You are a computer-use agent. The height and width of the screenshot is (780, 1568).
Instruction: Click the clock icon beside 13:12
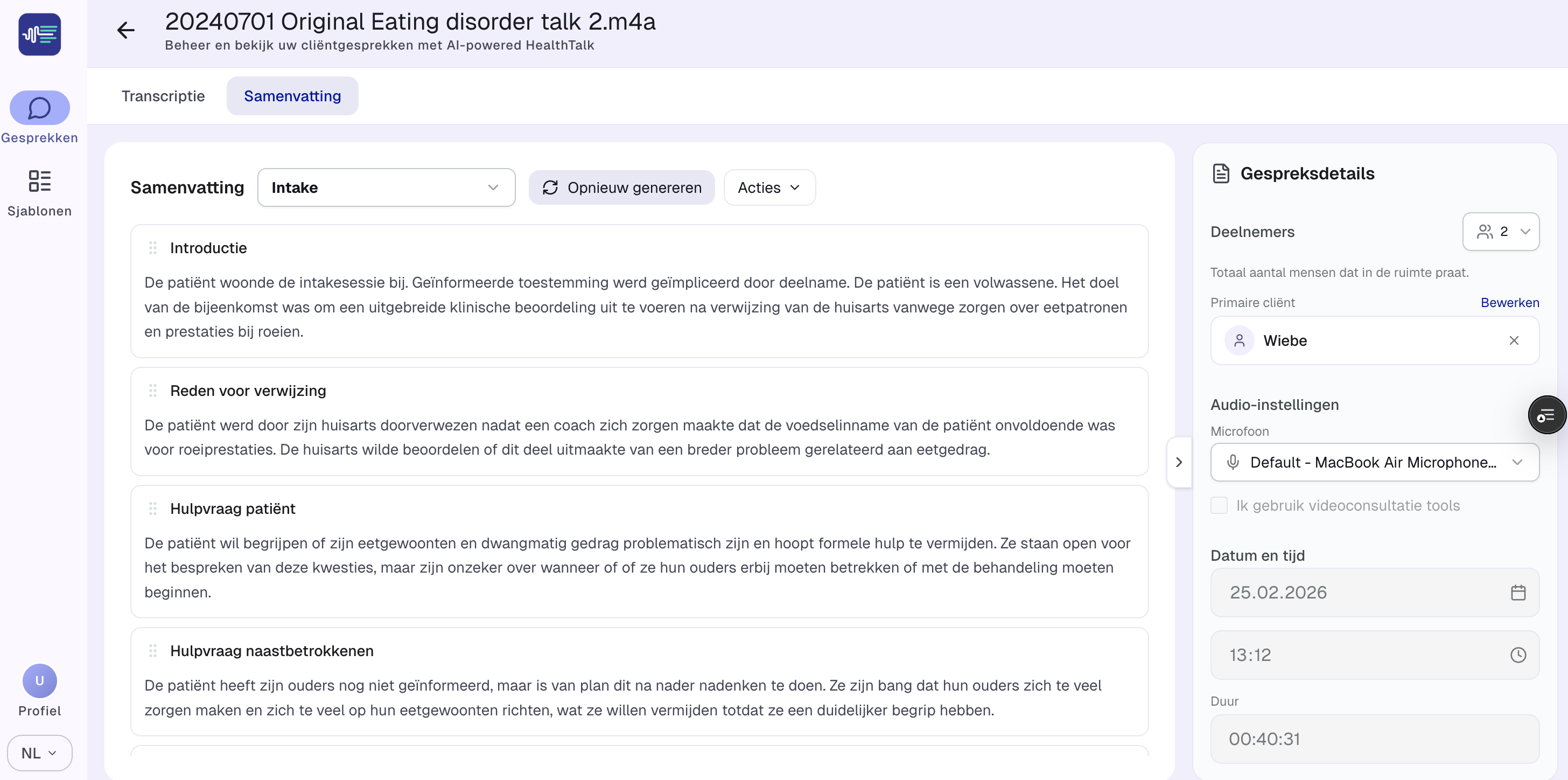(1518, 654)
